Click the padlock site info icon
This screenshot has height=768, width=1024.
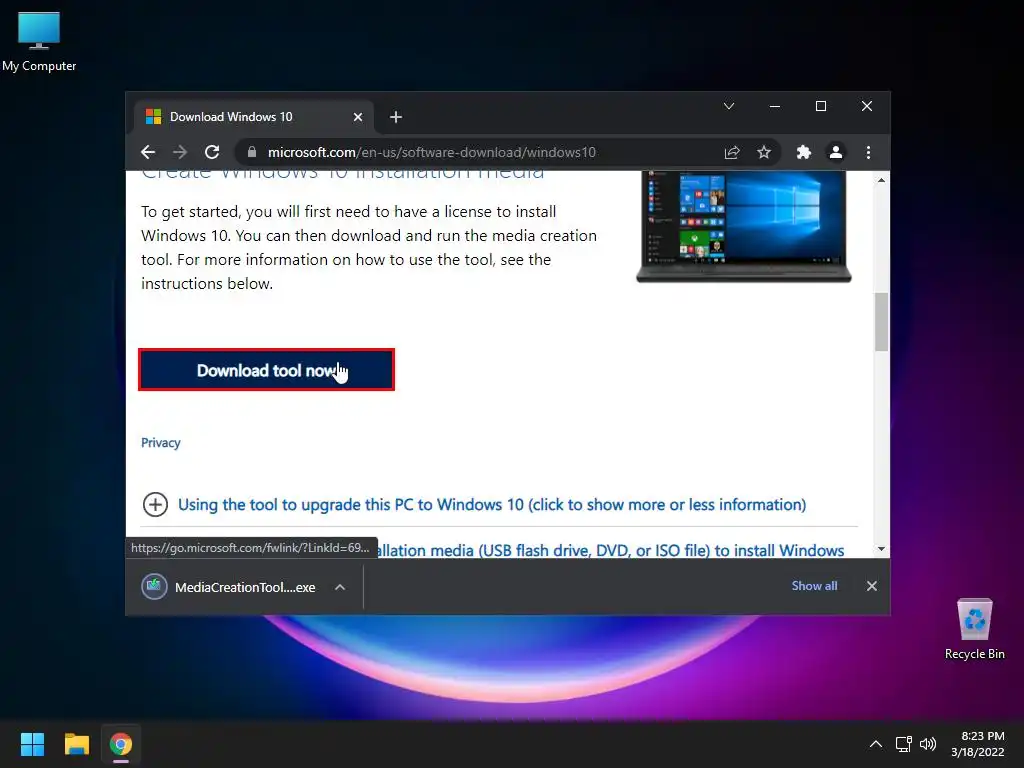coord(252,152)
